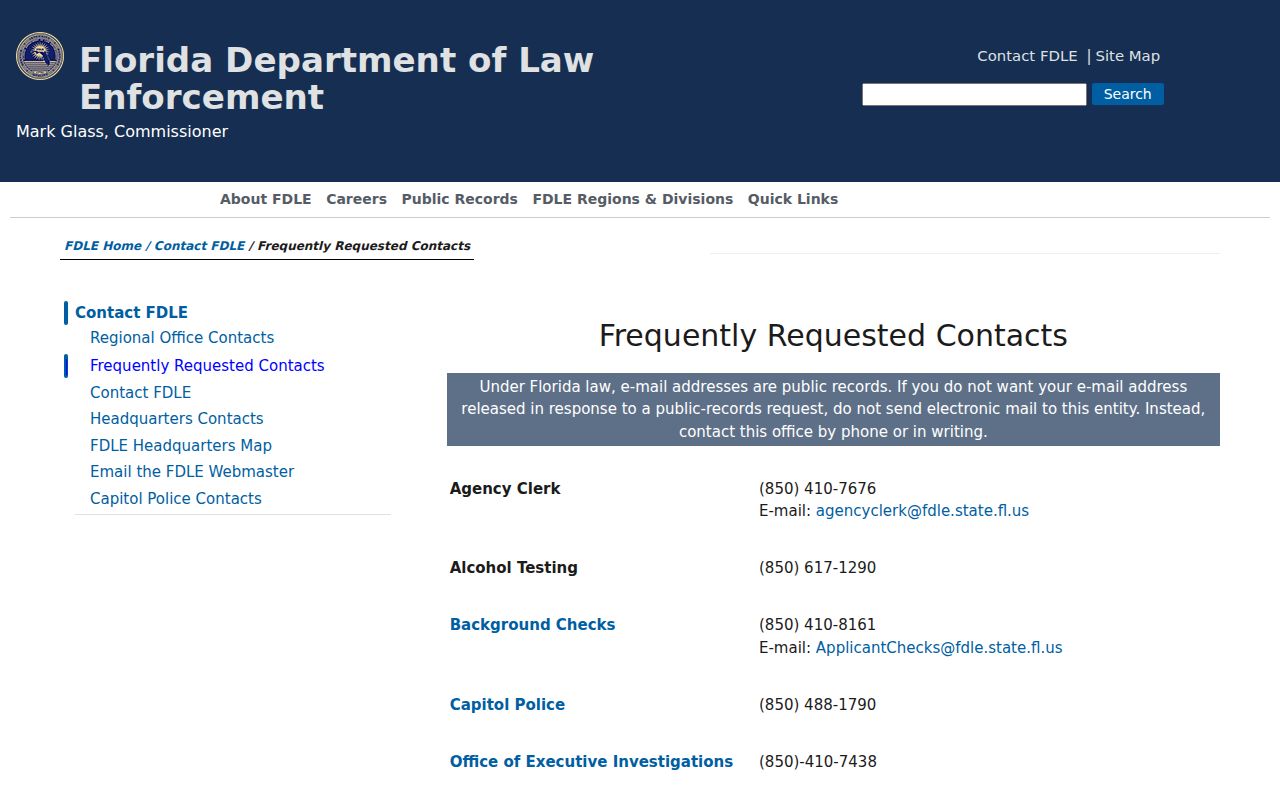This screenshot has height=800, width=1280.
Task: Click Mark Glass, Commissioner text
Action: (x=122, y=132)
